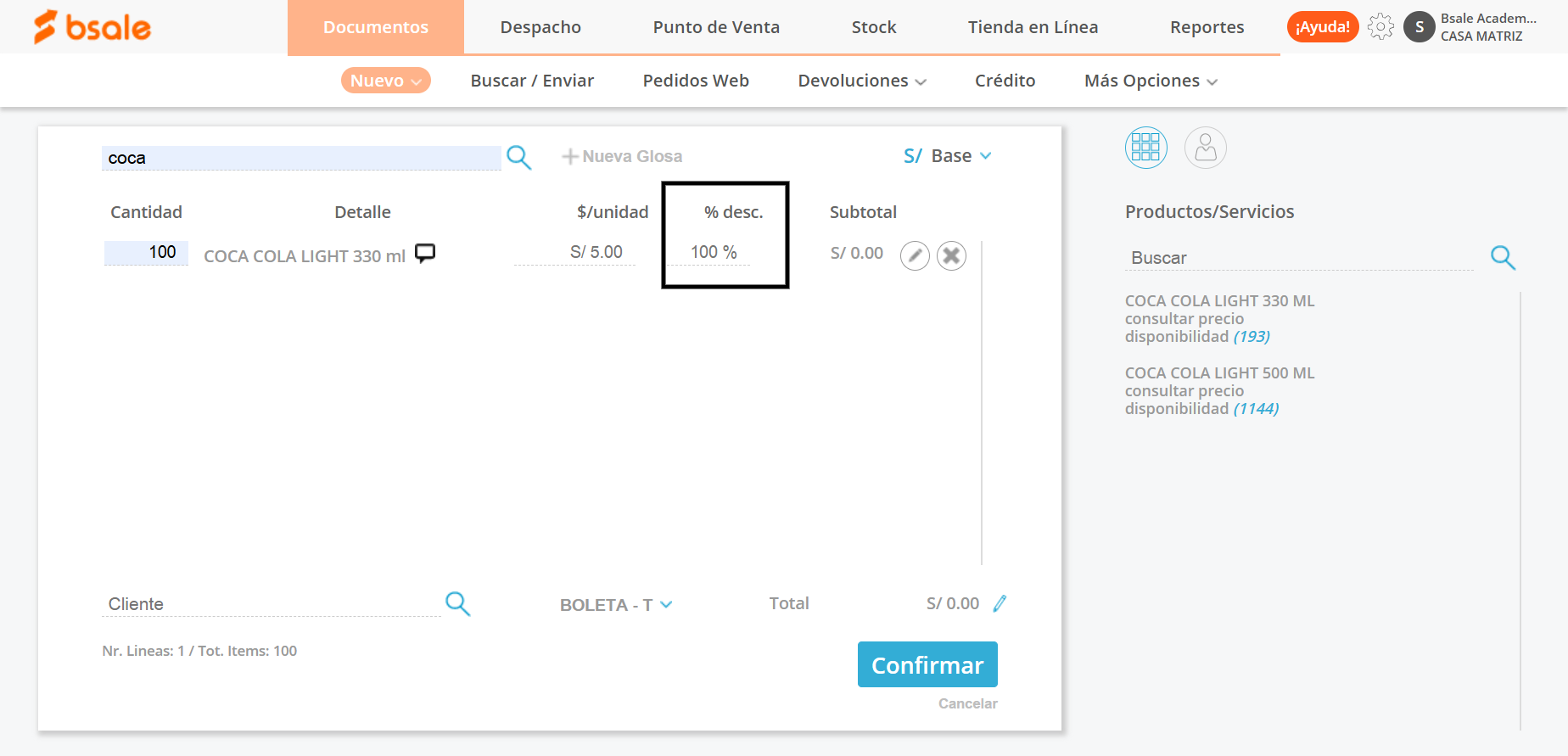Go to the Despacho tab
Viewport: 1568px width, 756px height.
click(540, 27)
